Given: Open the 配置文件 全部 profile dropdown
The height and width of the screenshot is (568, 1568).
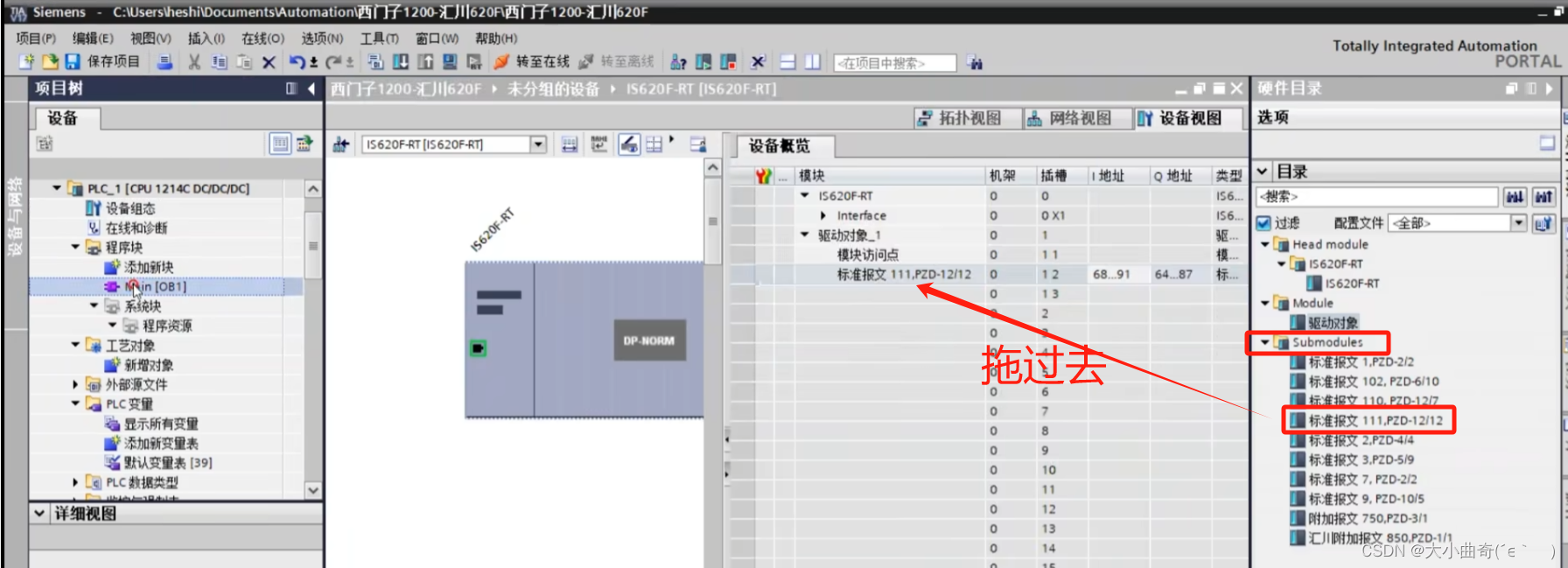Looking at the screenshot, I should pyautogui.click(x=1519, y=223).
